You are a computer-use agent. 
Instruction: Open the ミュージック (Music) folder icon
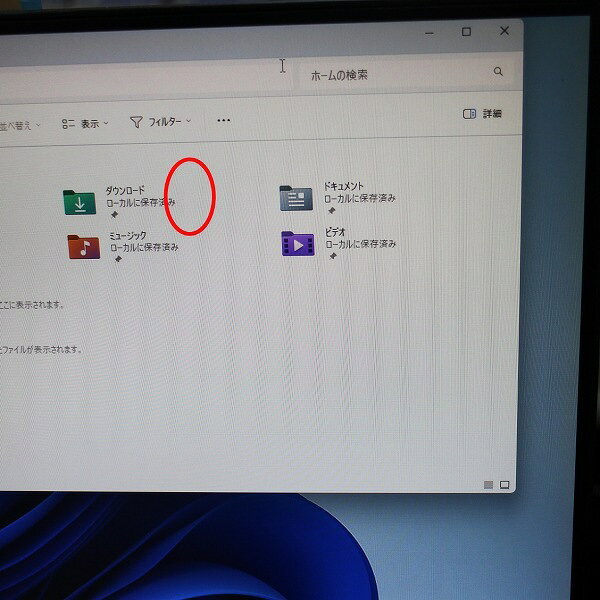84,246
